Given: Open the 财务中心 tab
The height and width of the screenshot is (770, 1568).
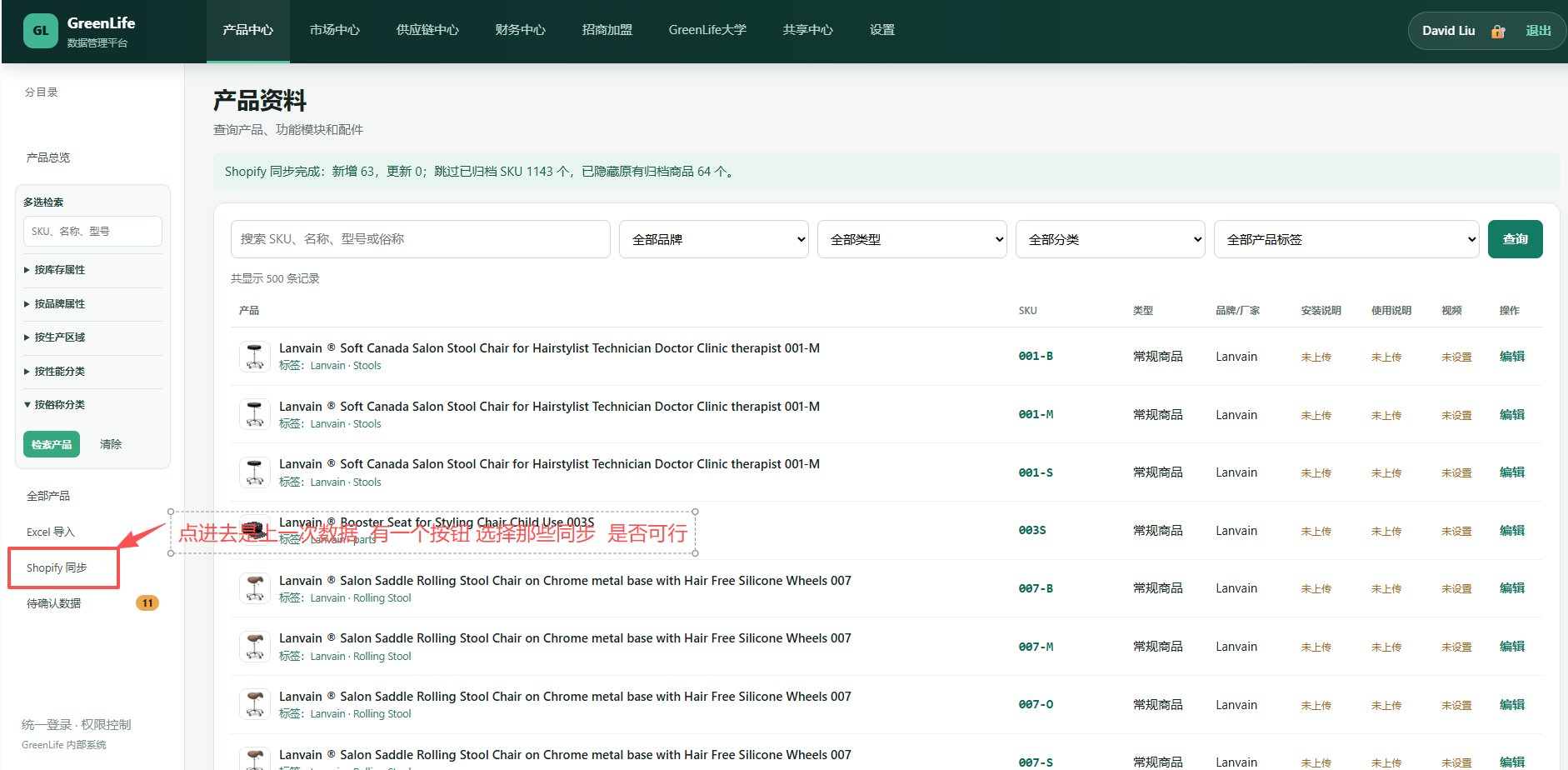Looking at the screenshot, I should 520,30.
